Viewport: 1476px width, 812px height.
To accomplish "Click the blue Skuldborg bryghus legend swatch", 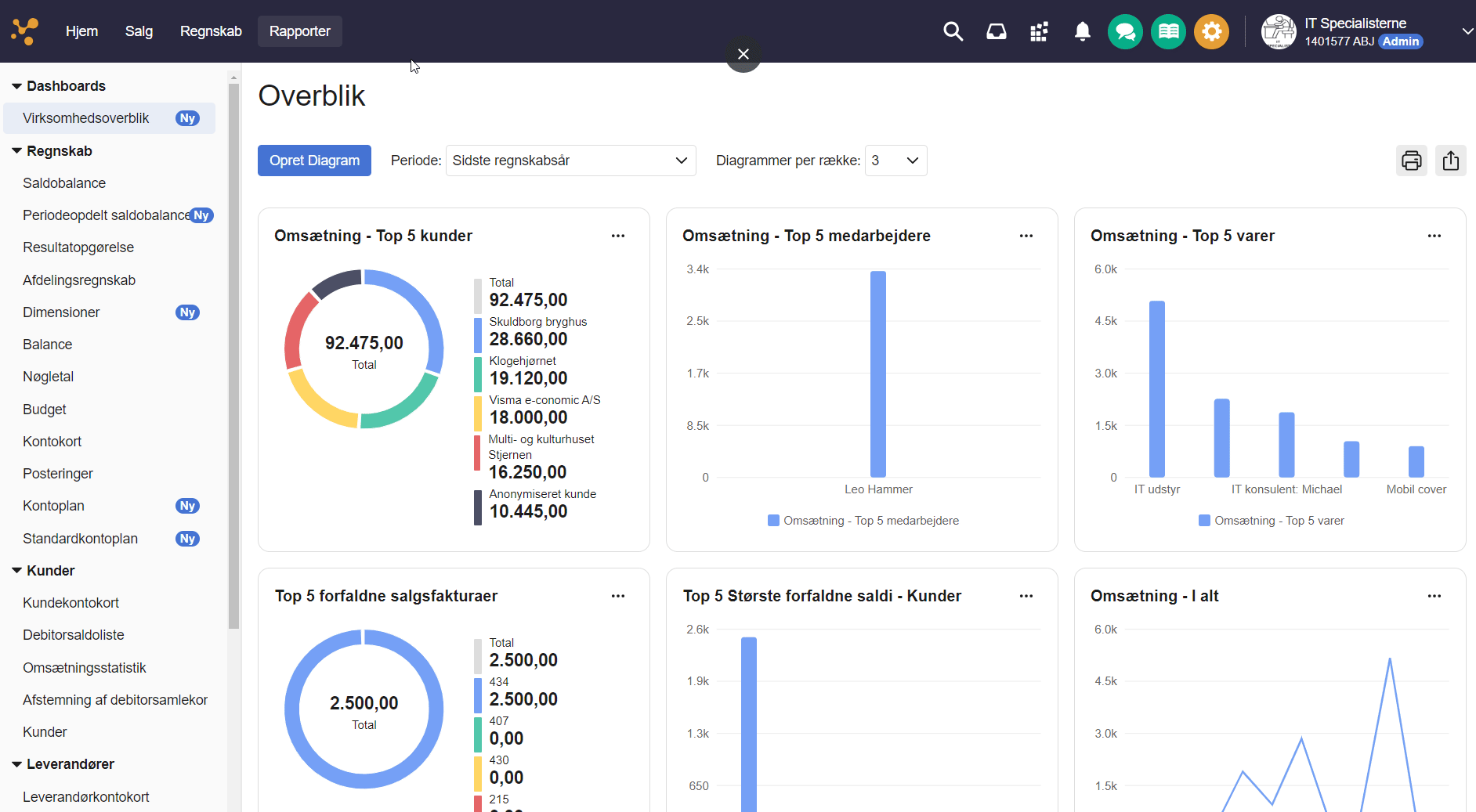I will (478, 335).
